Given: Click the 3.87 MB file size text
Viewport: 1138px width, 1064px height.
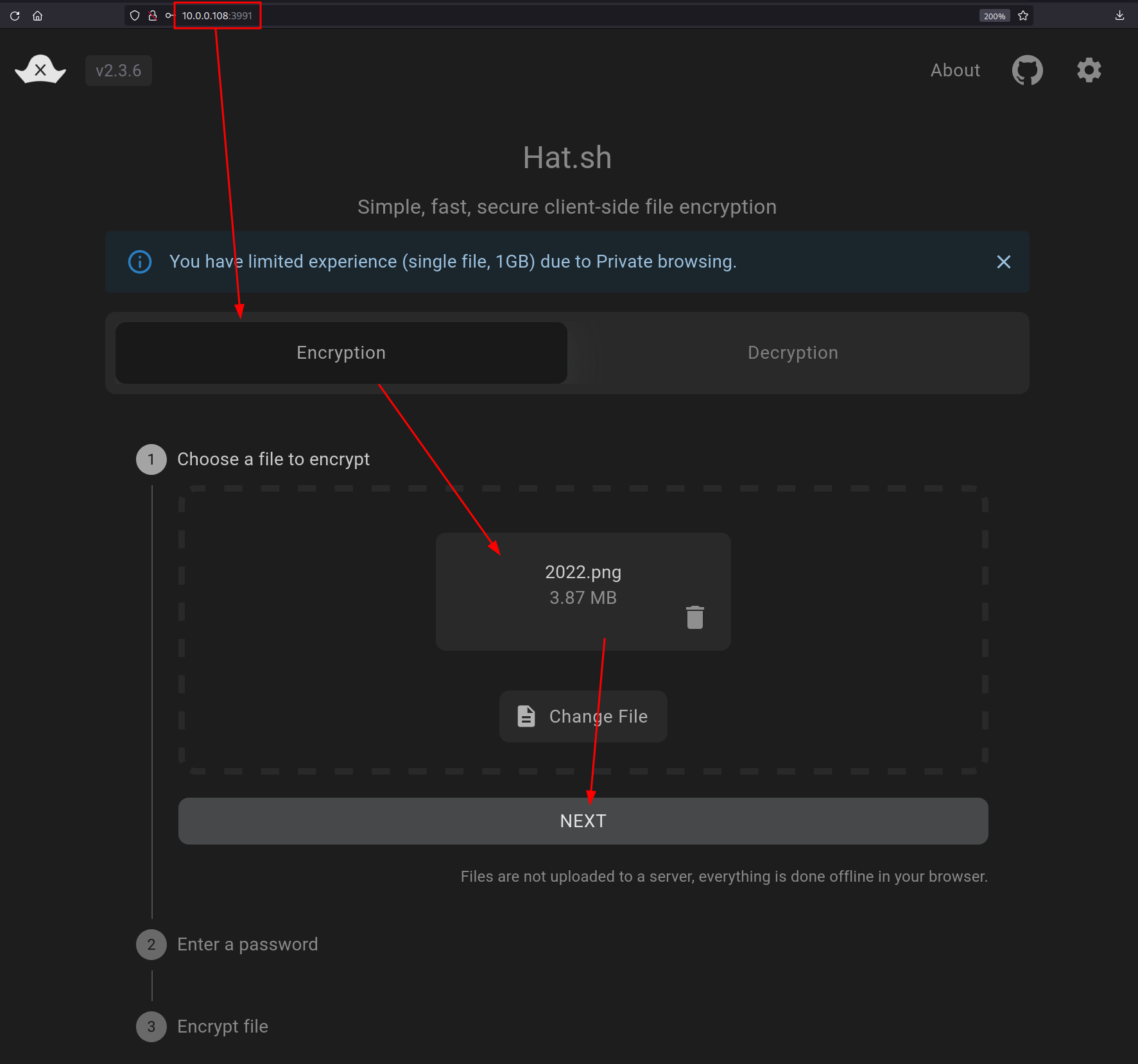Looking at the screenshot, I should point(583,597).
